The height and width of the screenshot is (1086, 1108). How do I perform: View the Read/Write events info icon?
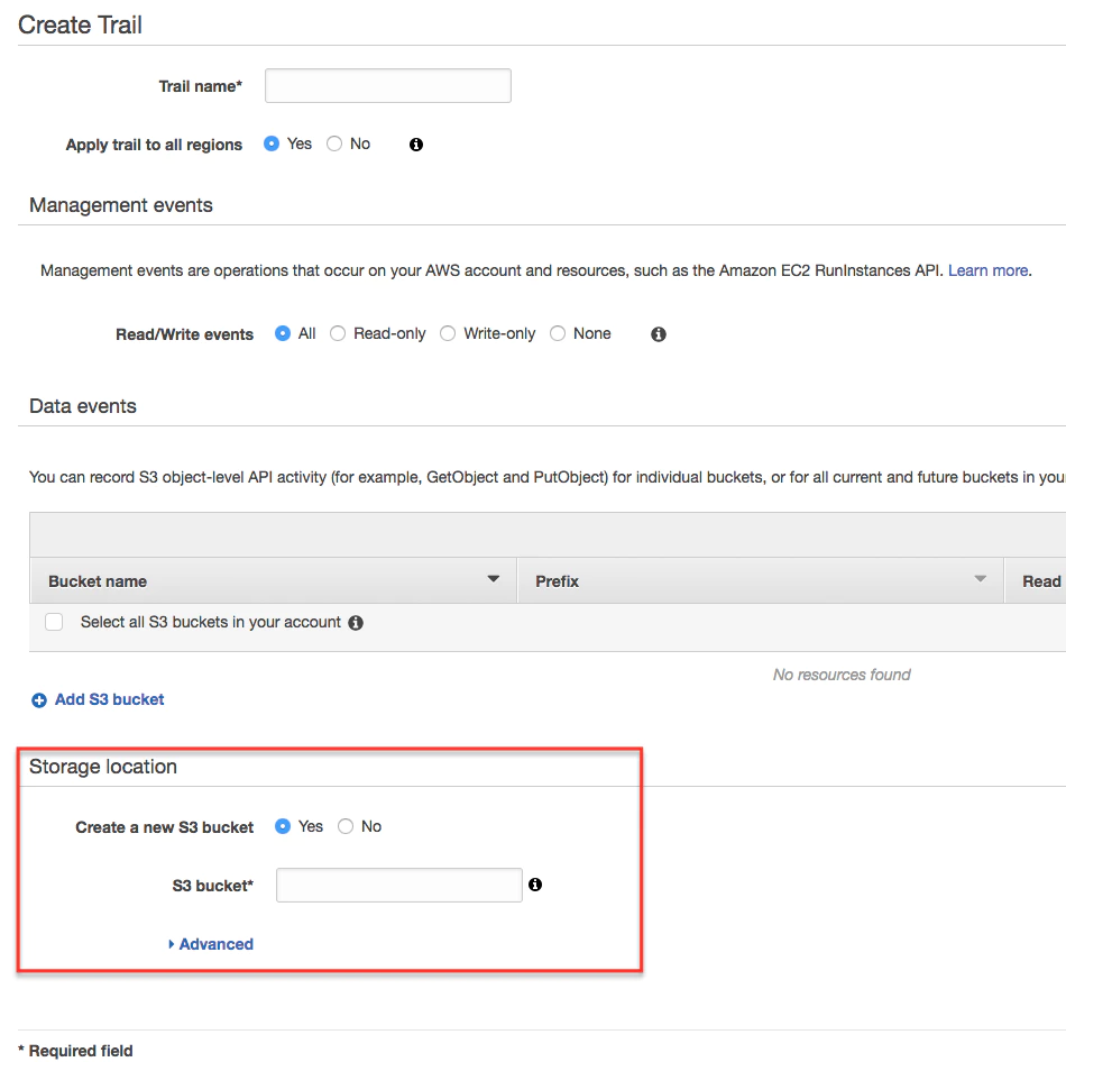coord(657,334)
